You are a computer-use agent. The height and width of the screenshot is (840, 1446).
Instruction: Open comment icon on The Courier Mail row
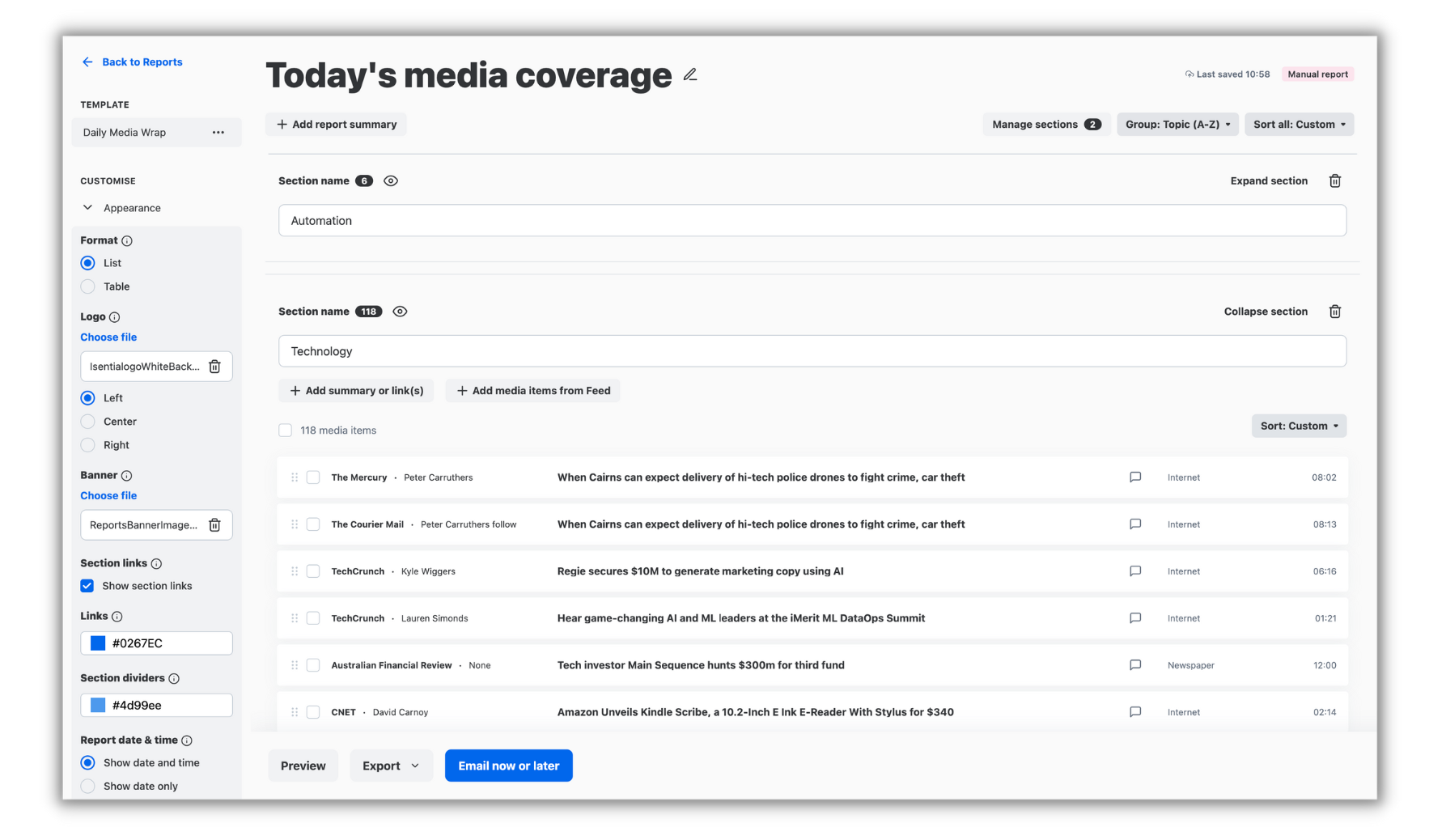[1135, 524]
